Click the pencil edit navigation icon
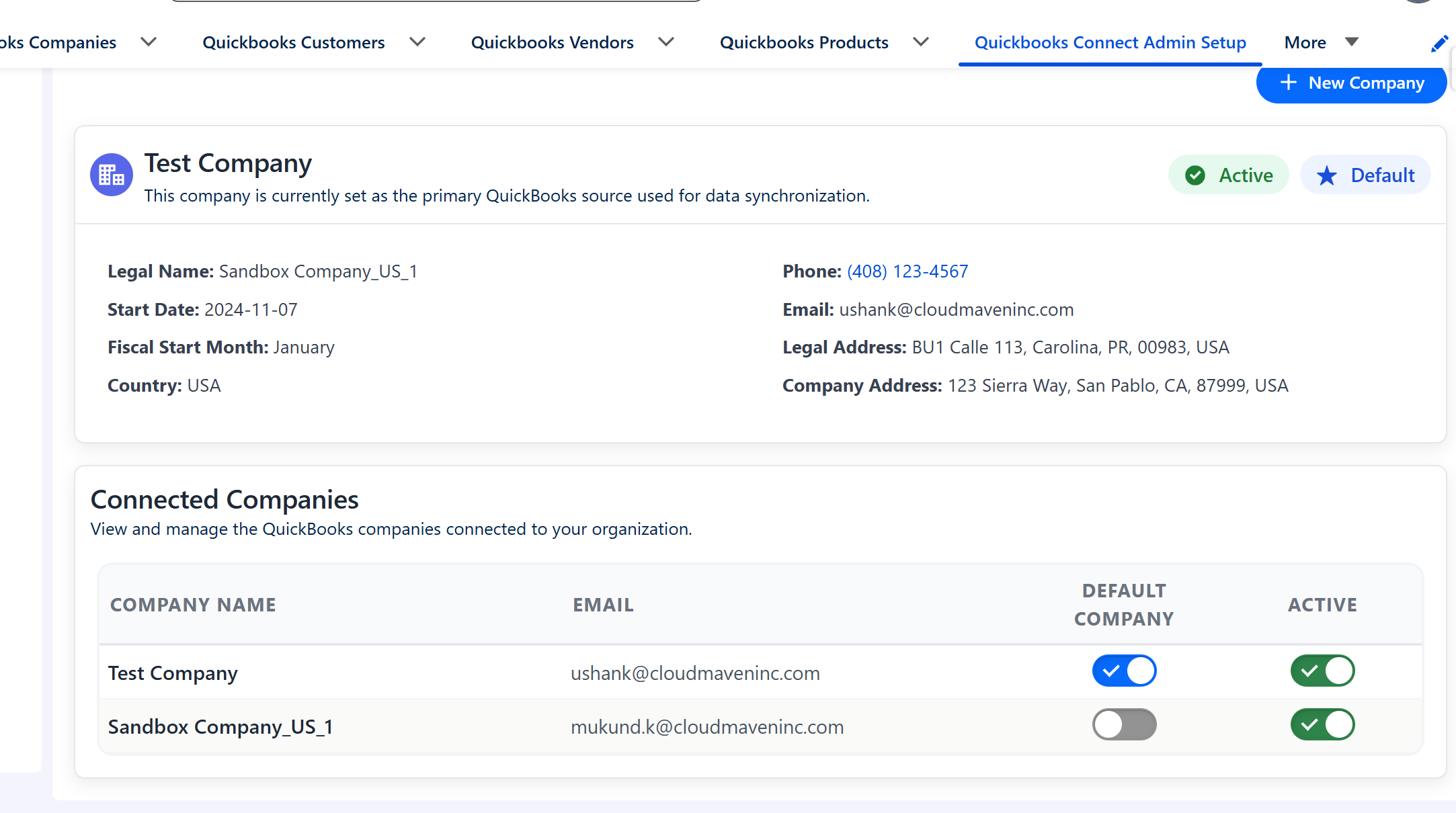1456x813 pixels. [1439, 44]
